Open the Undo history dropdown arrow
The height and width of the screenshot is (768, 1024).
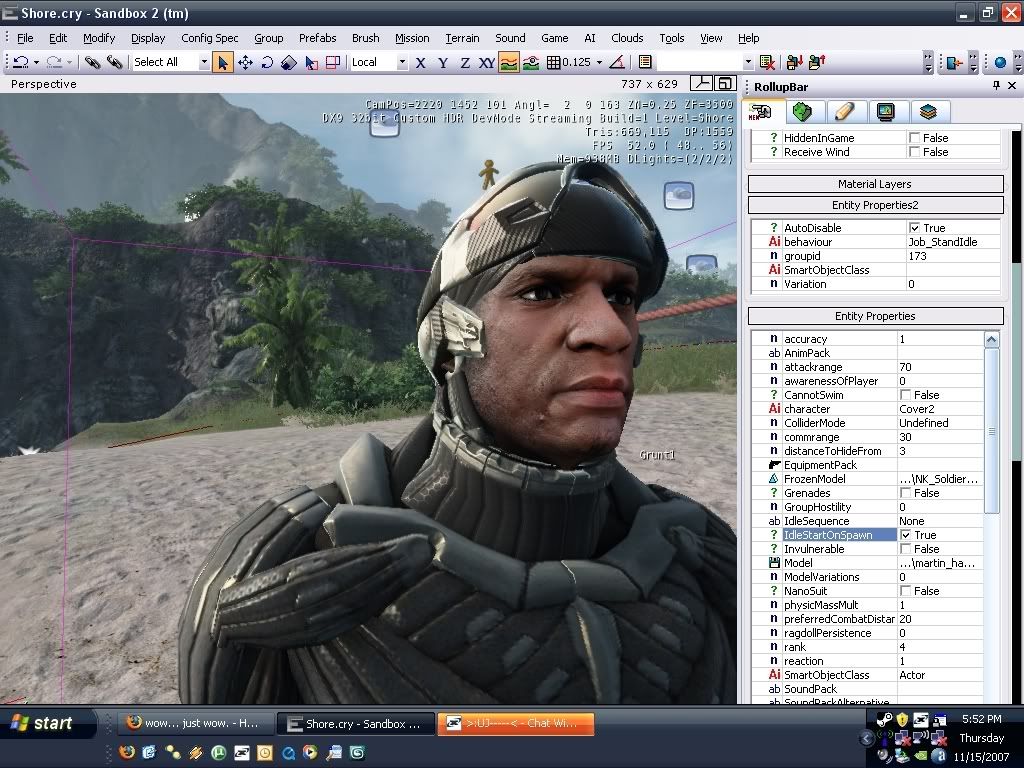coord(36,63)
